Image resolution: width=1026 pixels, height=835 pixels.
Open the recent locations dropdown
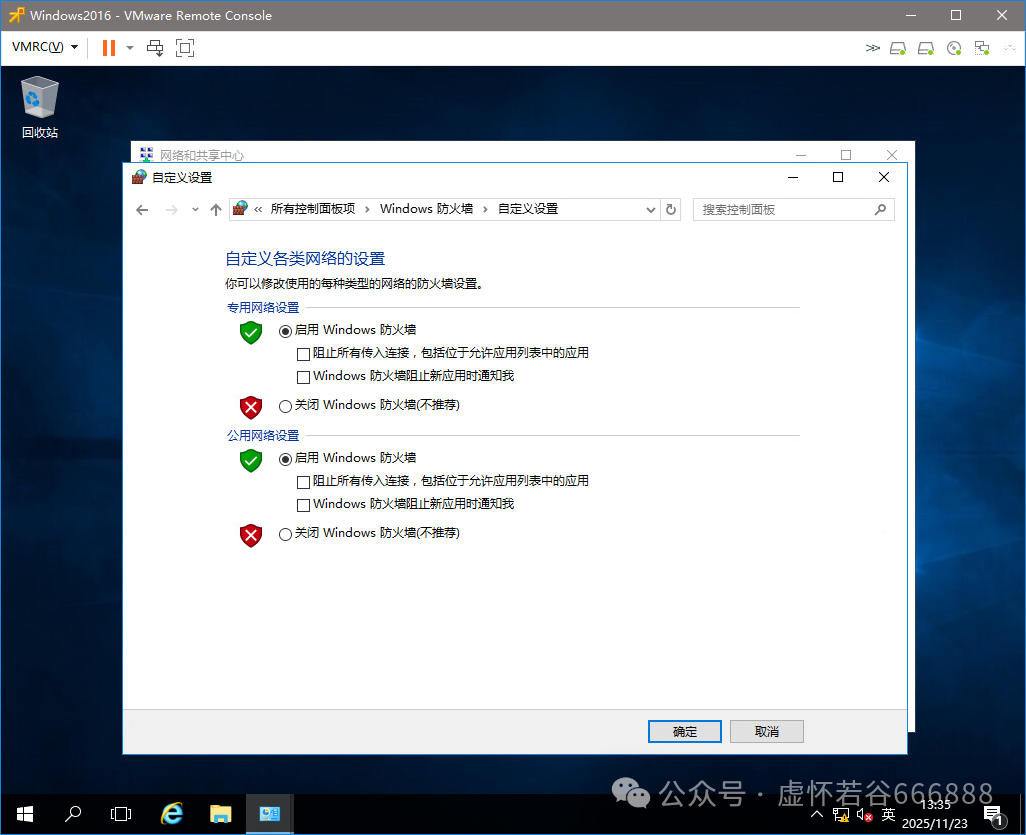point(195,210)
